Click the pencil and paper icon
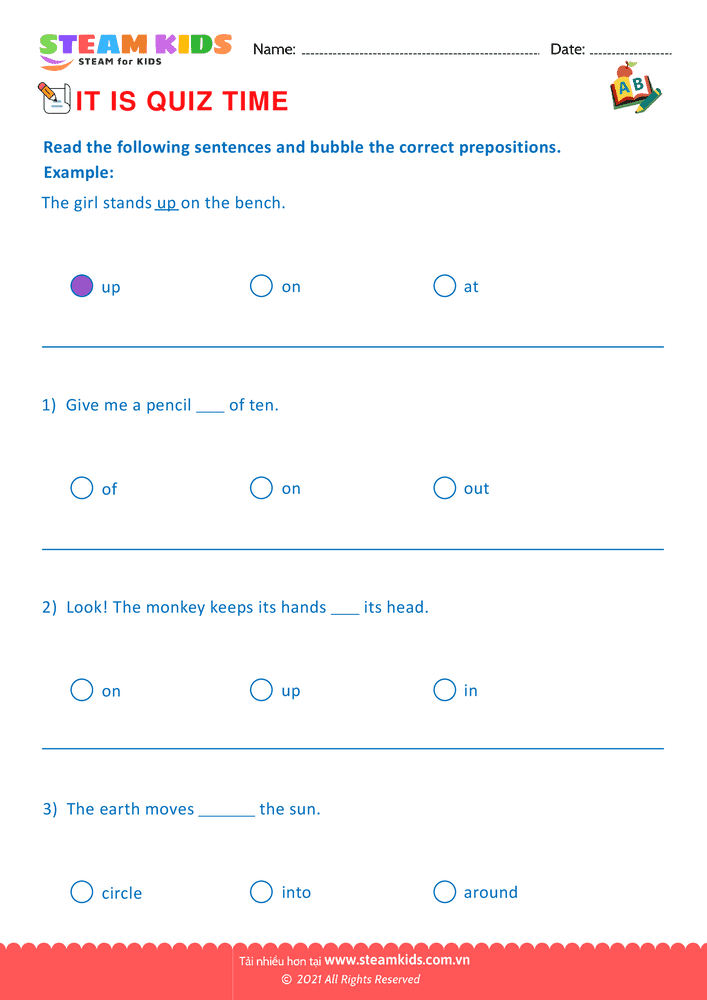 pos(54,98)
